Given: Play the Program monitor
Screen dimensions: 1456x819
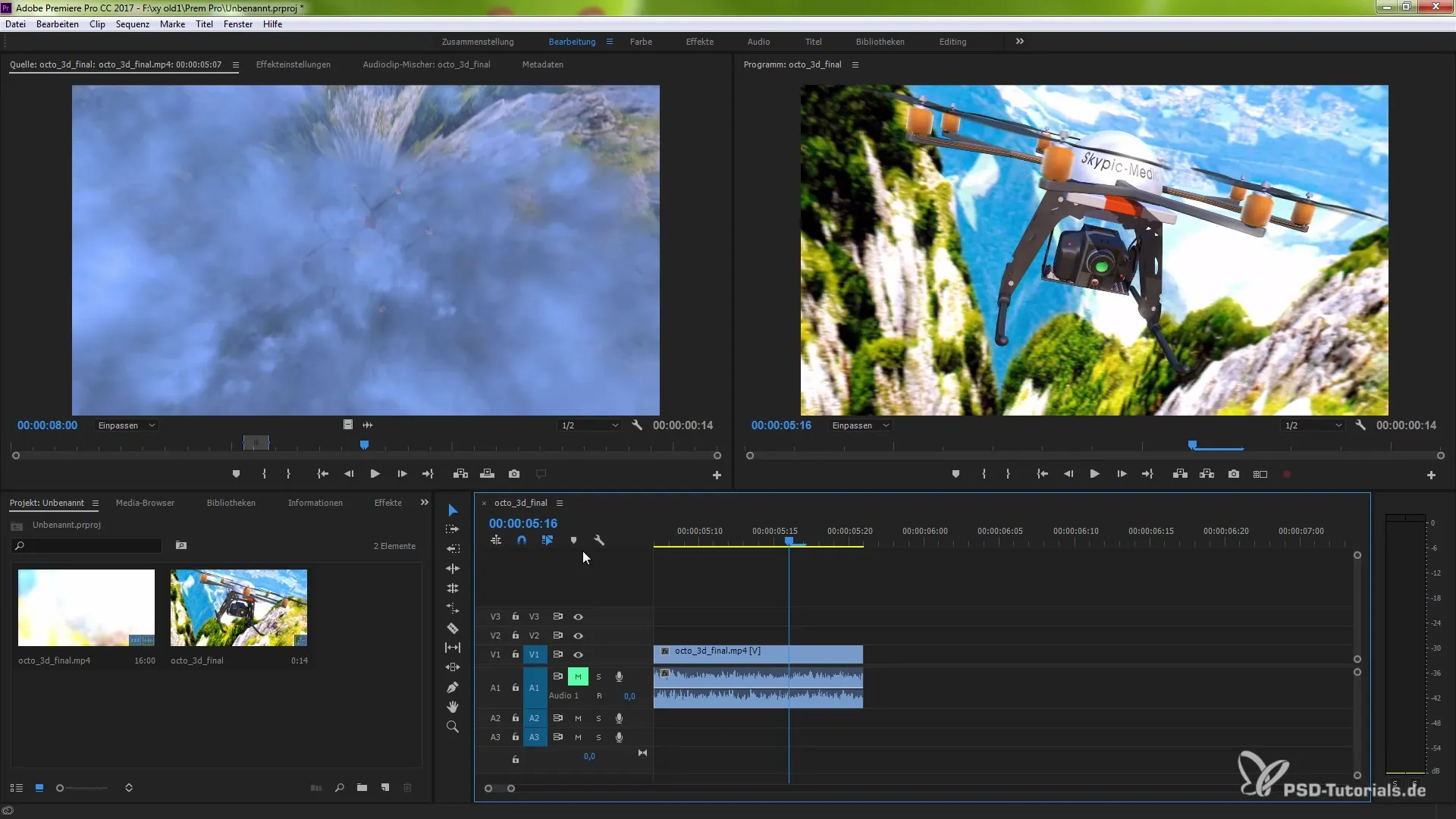Looking at the screenshot, I should [x=1095, y=474].
